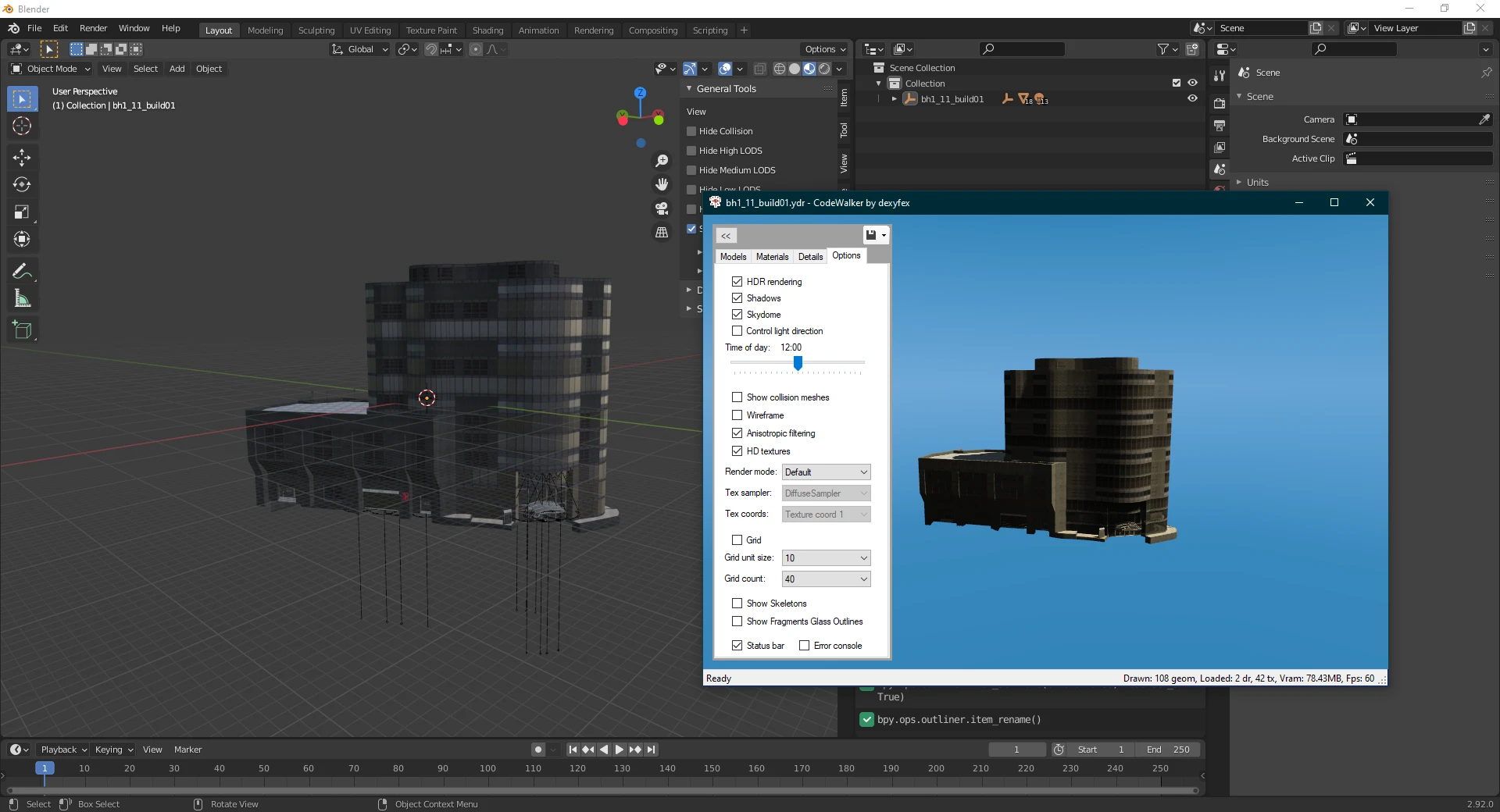The image size is (1500, 812).
Task: Collapse CodeWalker panel with << button
Action: point(726,235)
